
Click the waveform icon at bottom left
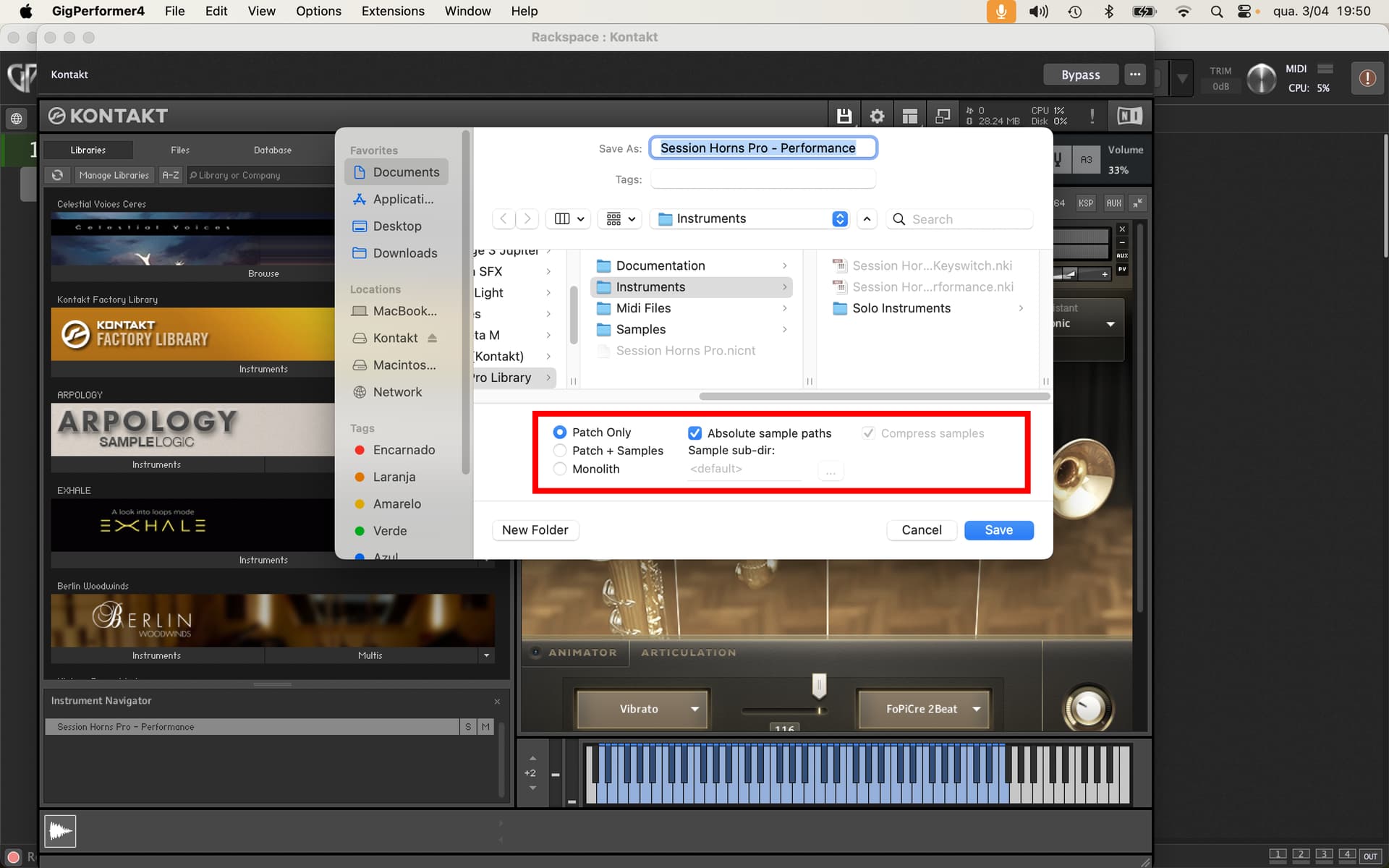click(x=60, y=831)
